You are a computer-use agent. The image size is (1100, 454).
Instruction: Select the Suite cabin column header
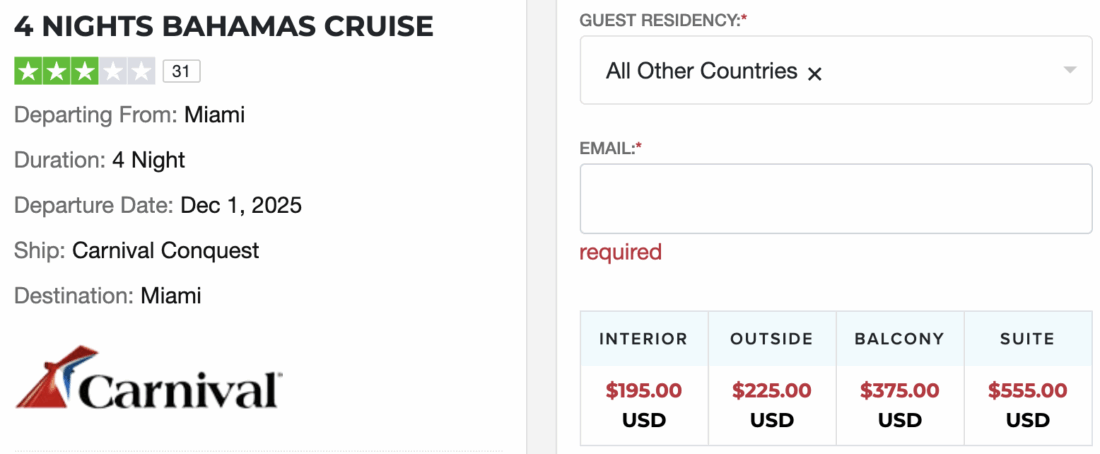tap(1027, 339)
